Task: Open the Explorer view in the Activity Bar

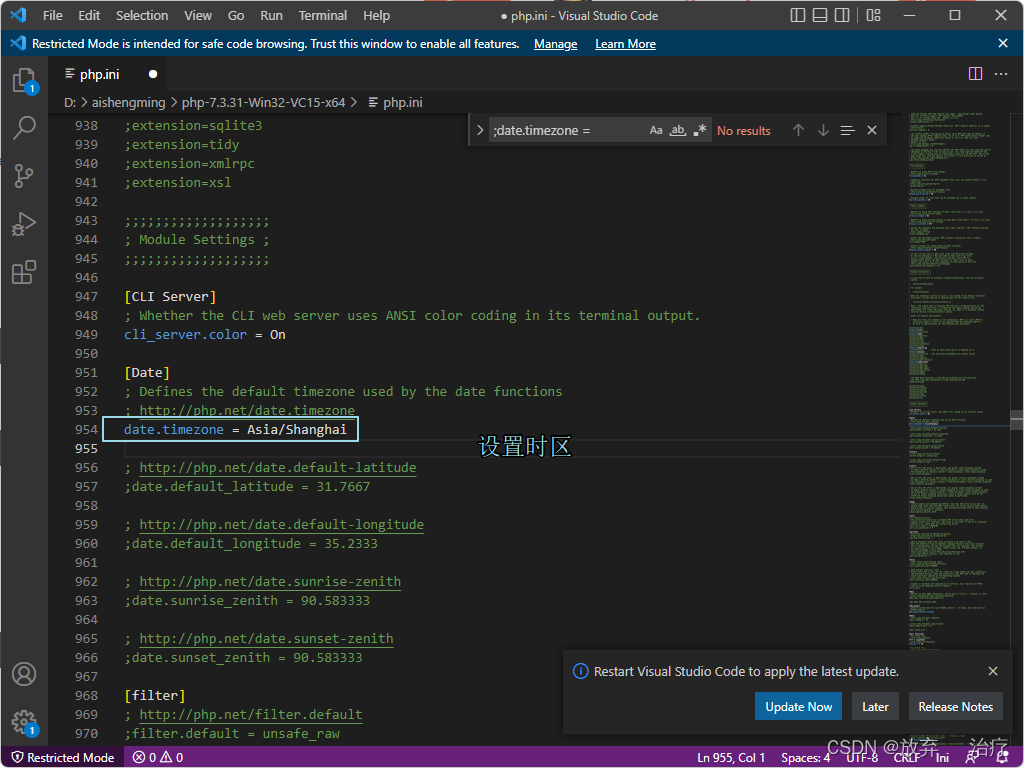Action: [x=24, y=80]
